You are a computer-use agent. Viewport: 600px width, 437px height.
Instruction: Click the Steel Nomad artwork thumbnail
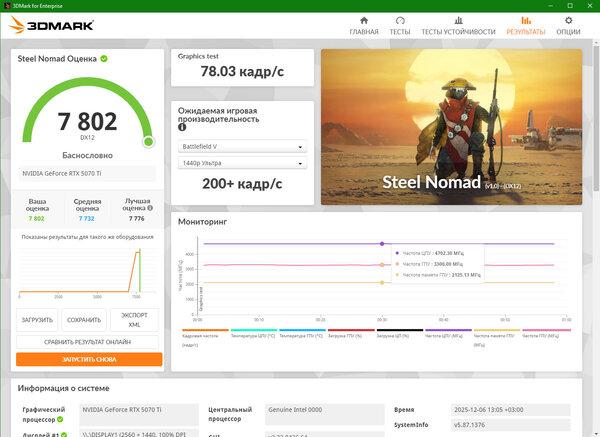point(452,127)
